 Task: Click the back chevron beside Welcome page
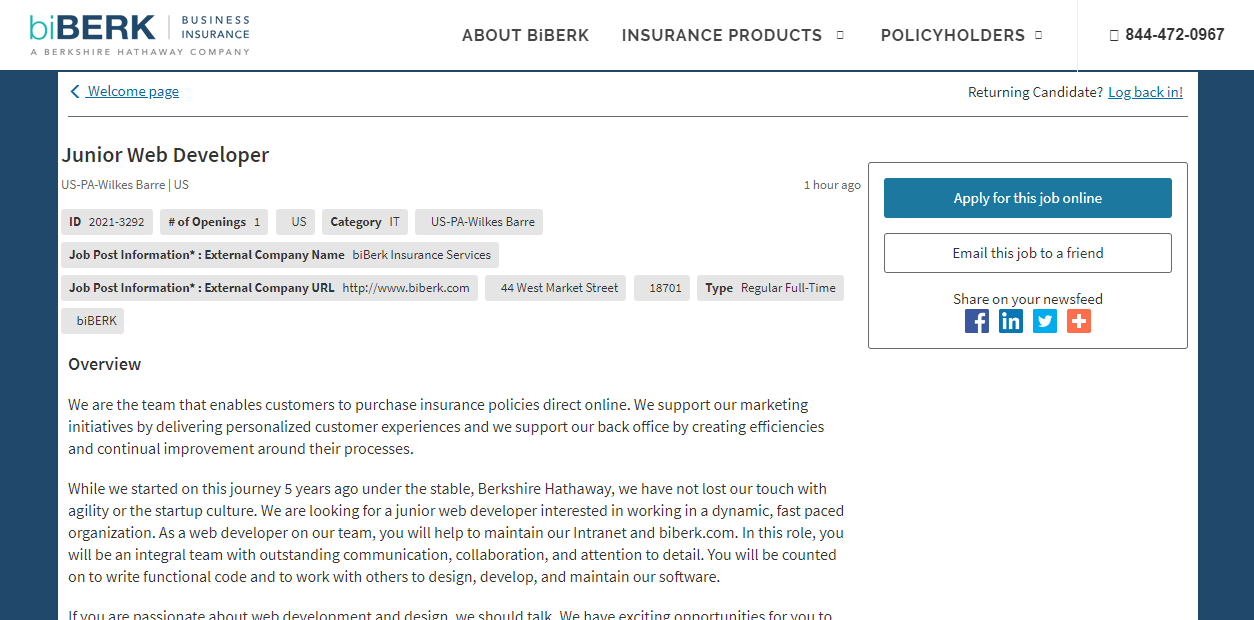75,92
